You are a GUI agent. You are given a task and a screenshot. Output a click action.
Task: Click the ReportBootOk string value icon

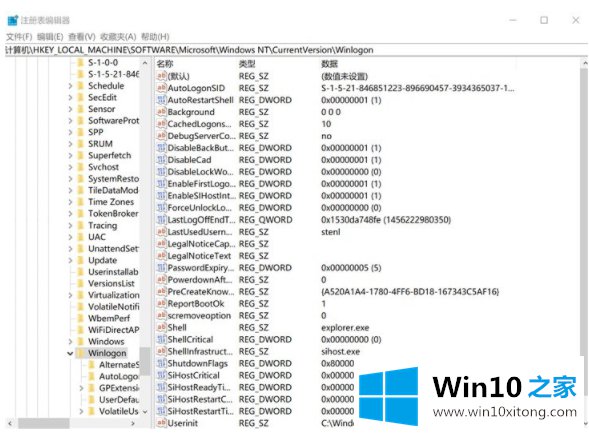click(161, 304)
